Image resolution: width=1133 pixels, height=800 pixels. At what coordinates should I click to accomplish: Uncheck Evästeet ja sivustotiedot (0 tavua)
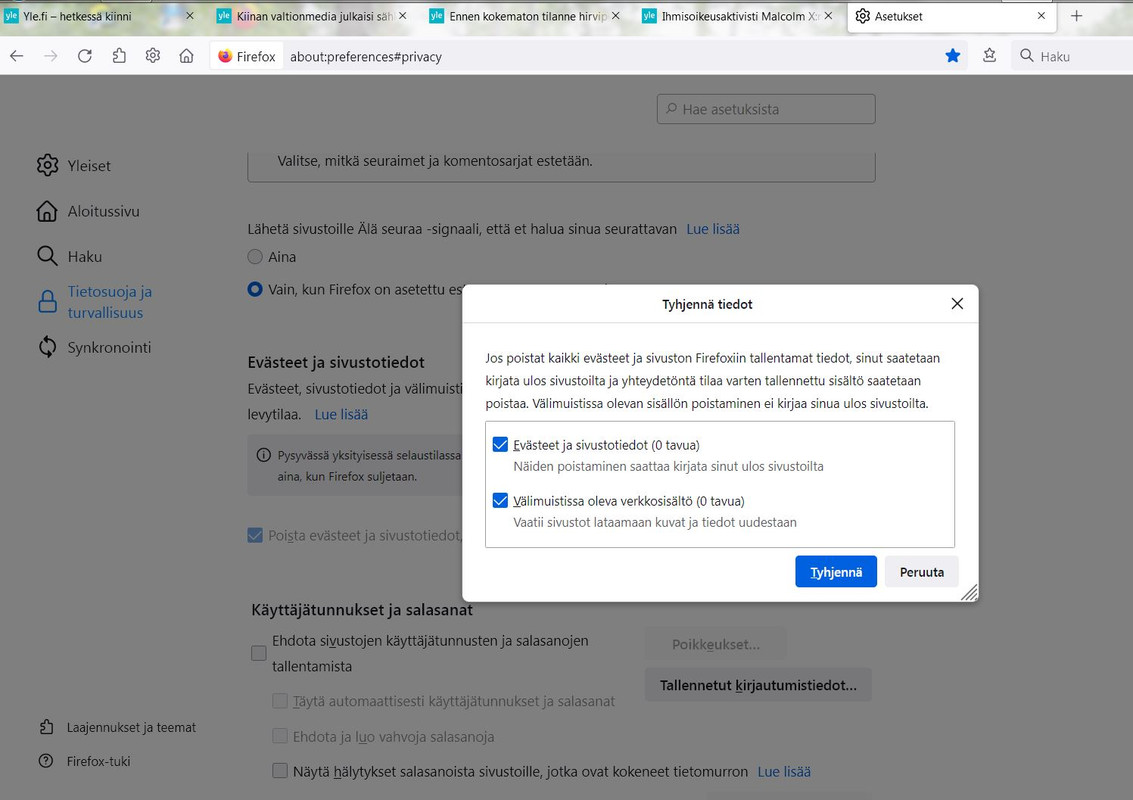(500, 444)
